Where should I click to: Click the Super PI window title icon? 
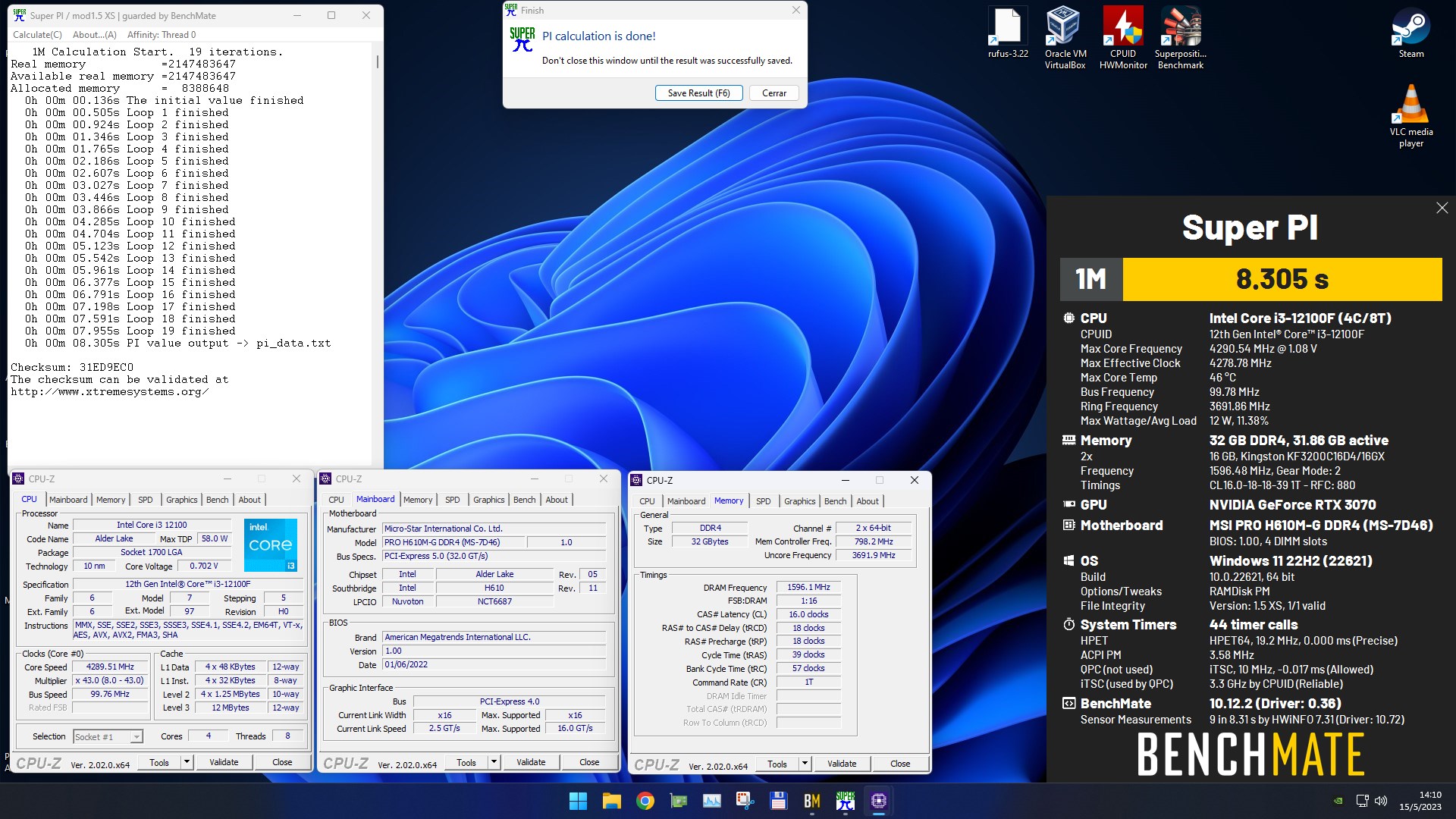coord(19,15)
